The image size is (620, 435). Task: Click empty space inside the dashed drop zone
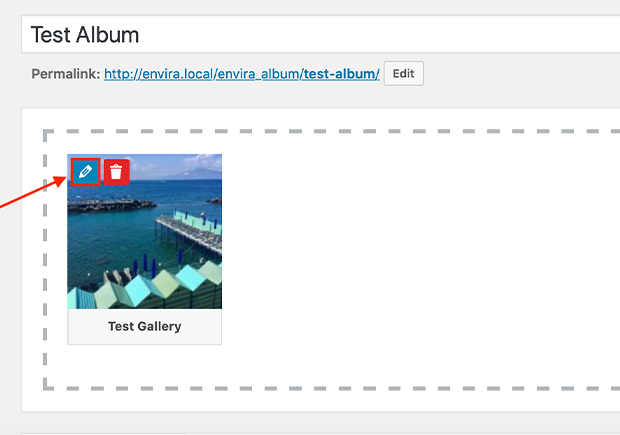click(x=420, y=260)
